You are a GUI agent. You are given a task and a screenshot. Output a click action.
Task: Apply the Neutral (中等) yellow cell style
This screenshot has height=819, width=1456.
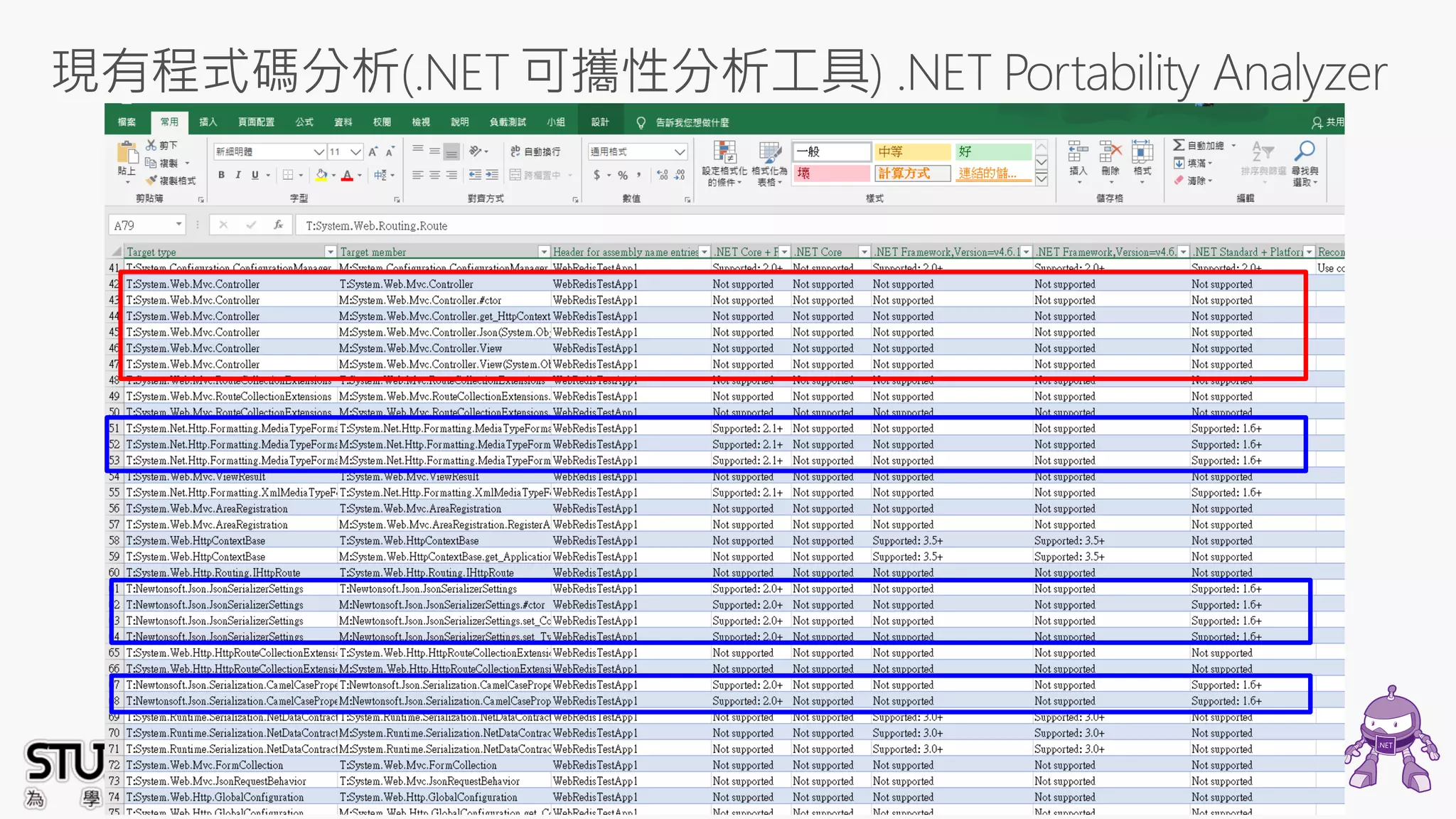pyautogui.click(x=913, y=151)
